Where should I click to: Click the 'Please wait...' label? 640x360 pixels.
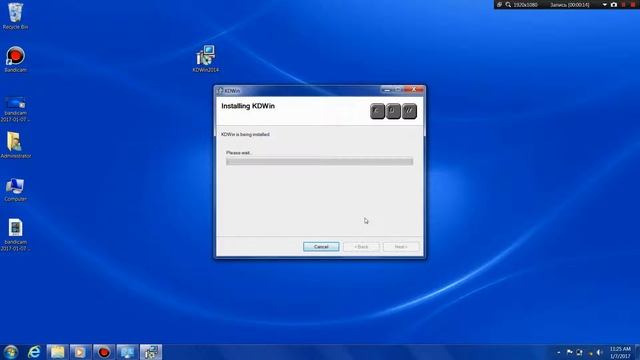(239, 153)
